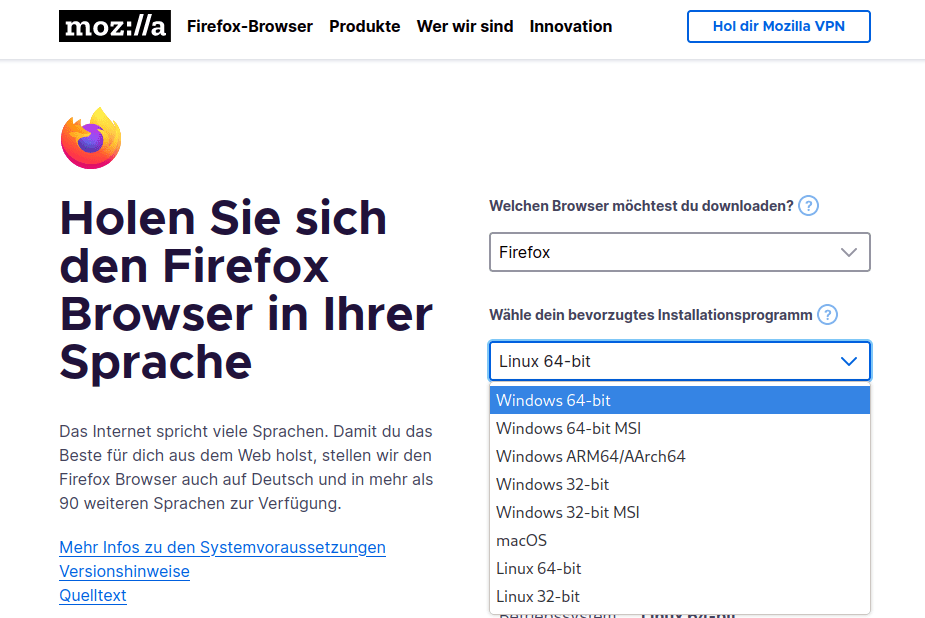This screenshot has height=618, width=925.
Task: Click the Das Internet spricht viele Sprachen paragraph
Action: [246, 467]
